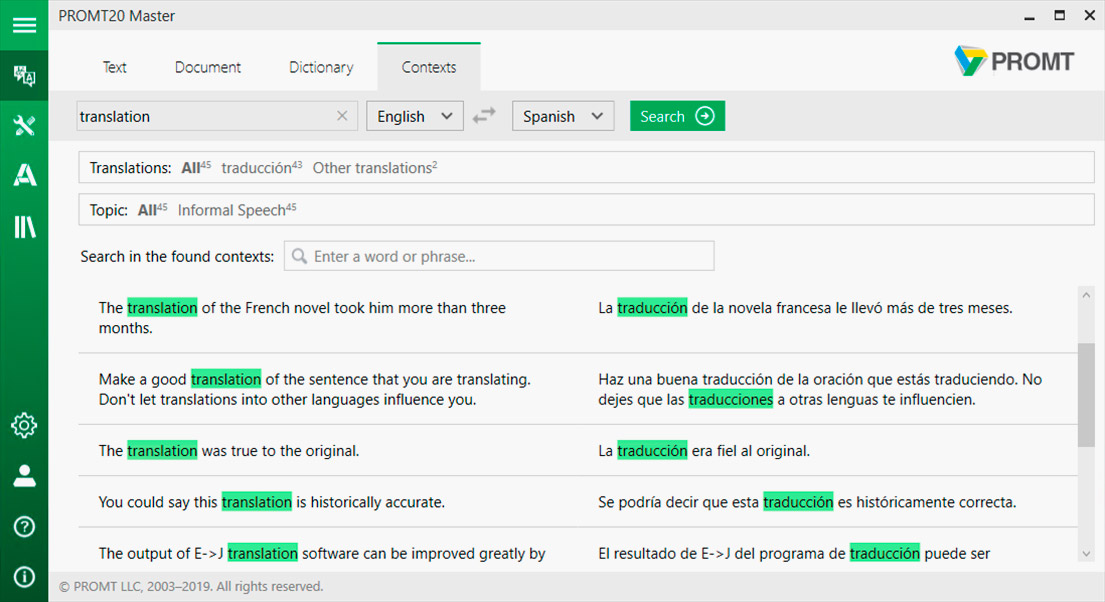Open the info icon in sidebar
The height and width of the screenshot is (602, 1105).
[x=24, y=577]
